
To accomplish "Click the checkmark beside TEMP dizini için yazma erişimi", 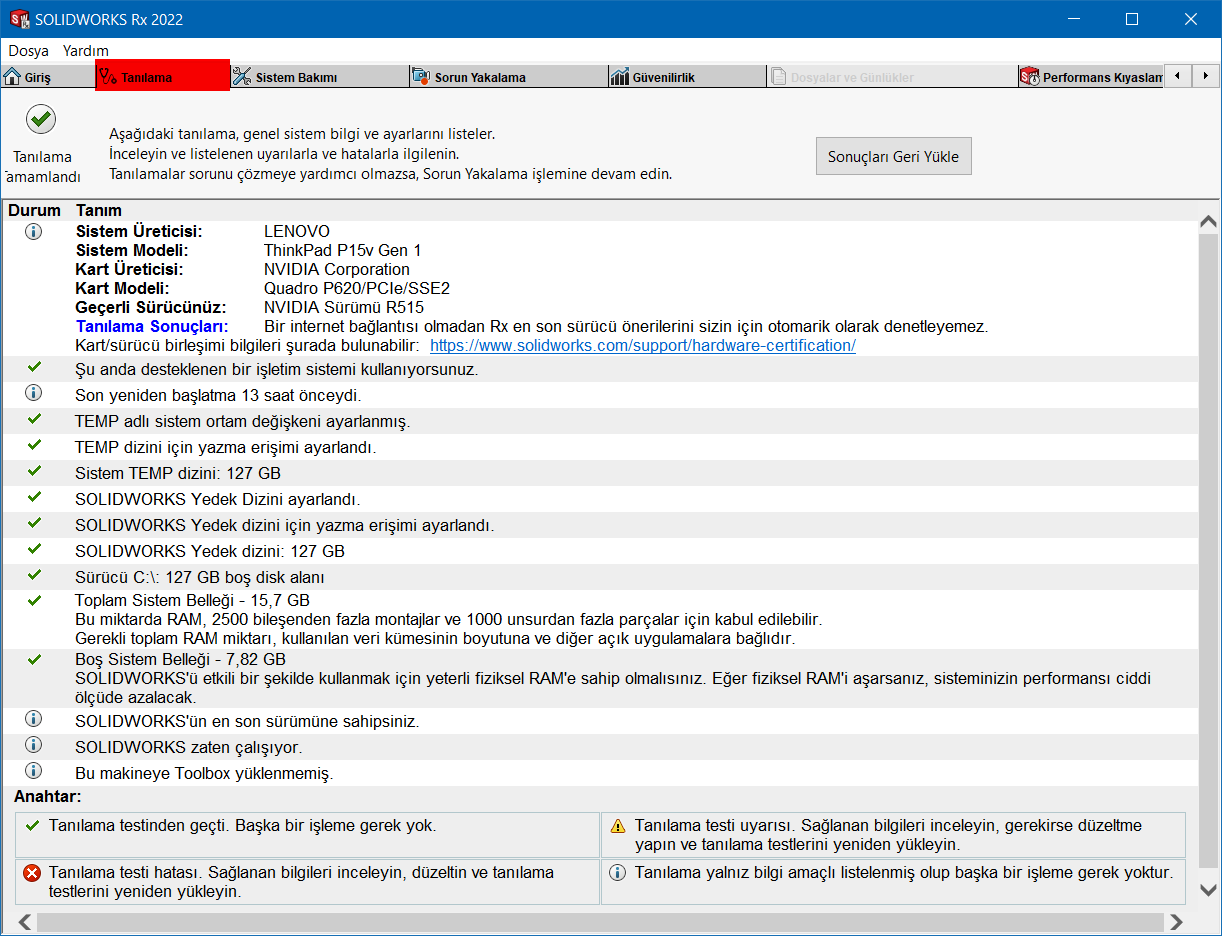I will click(34, 446).
